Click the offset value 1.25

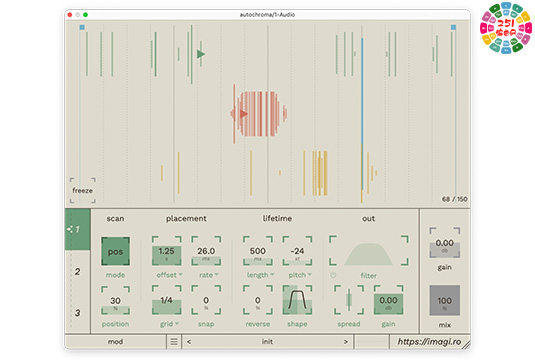(167, 251)
